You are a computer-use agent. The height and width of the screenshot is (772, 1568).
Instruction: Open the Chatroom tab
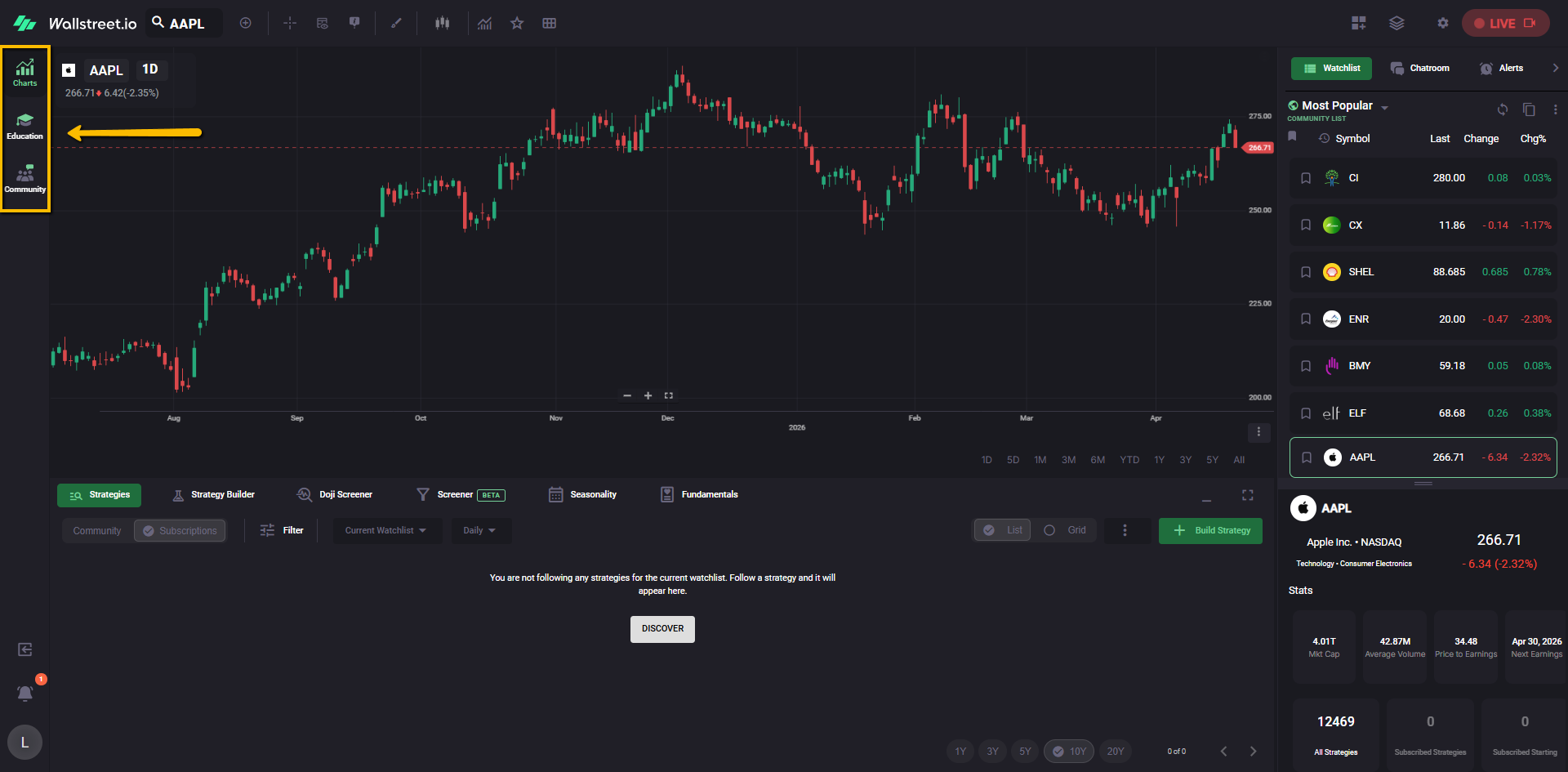click(1420, 69)
